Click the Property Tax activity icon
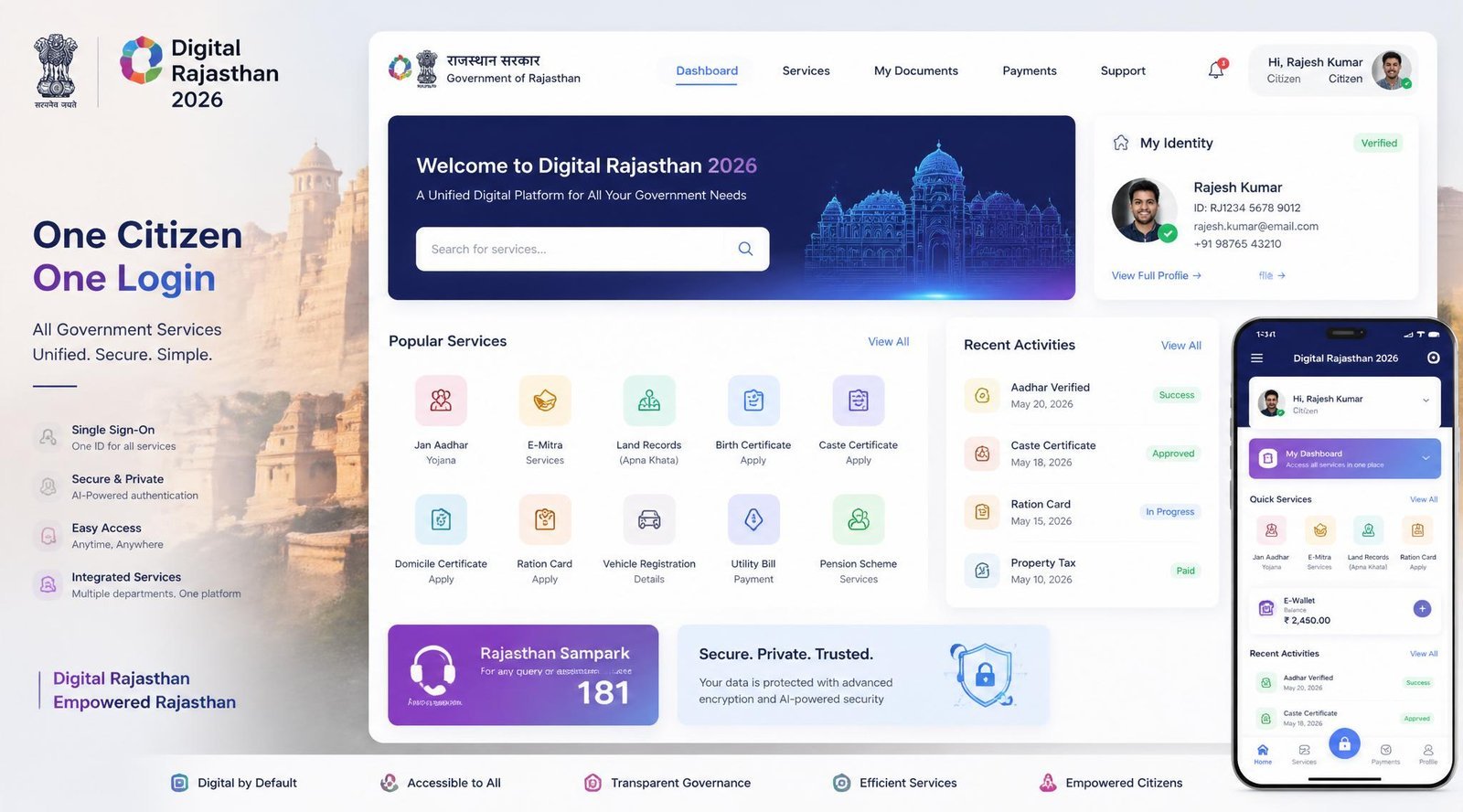The width and height of the screenshot is (1463, 812). coord(982,571)
